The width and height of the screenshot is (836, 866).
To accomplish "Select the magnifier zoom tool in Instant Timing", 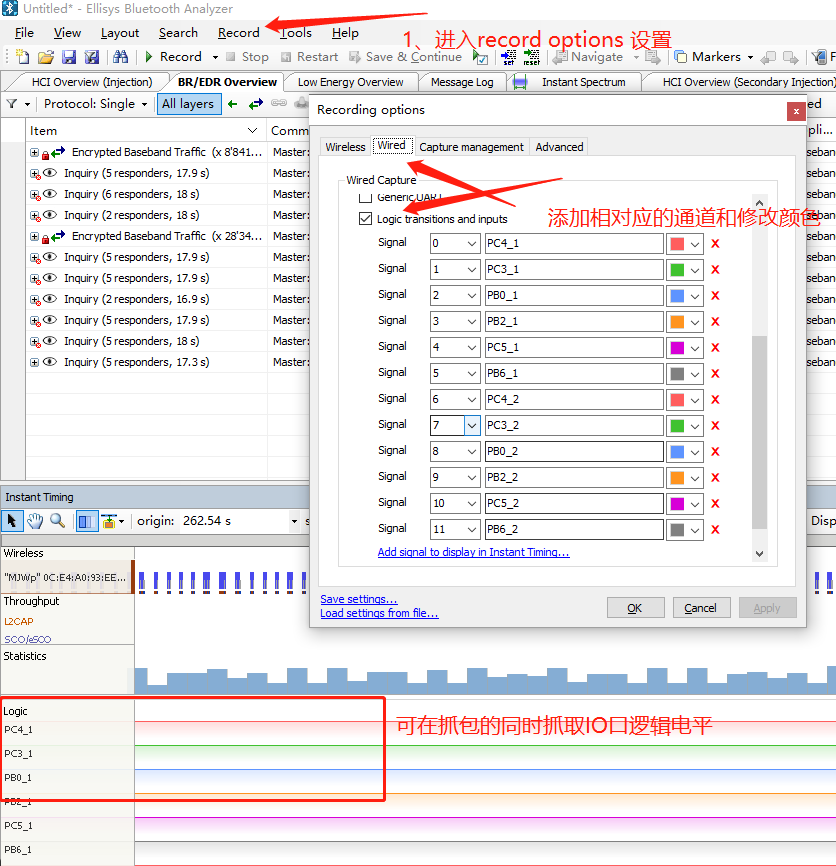I will pyautogui.click(x=57, y=521).
